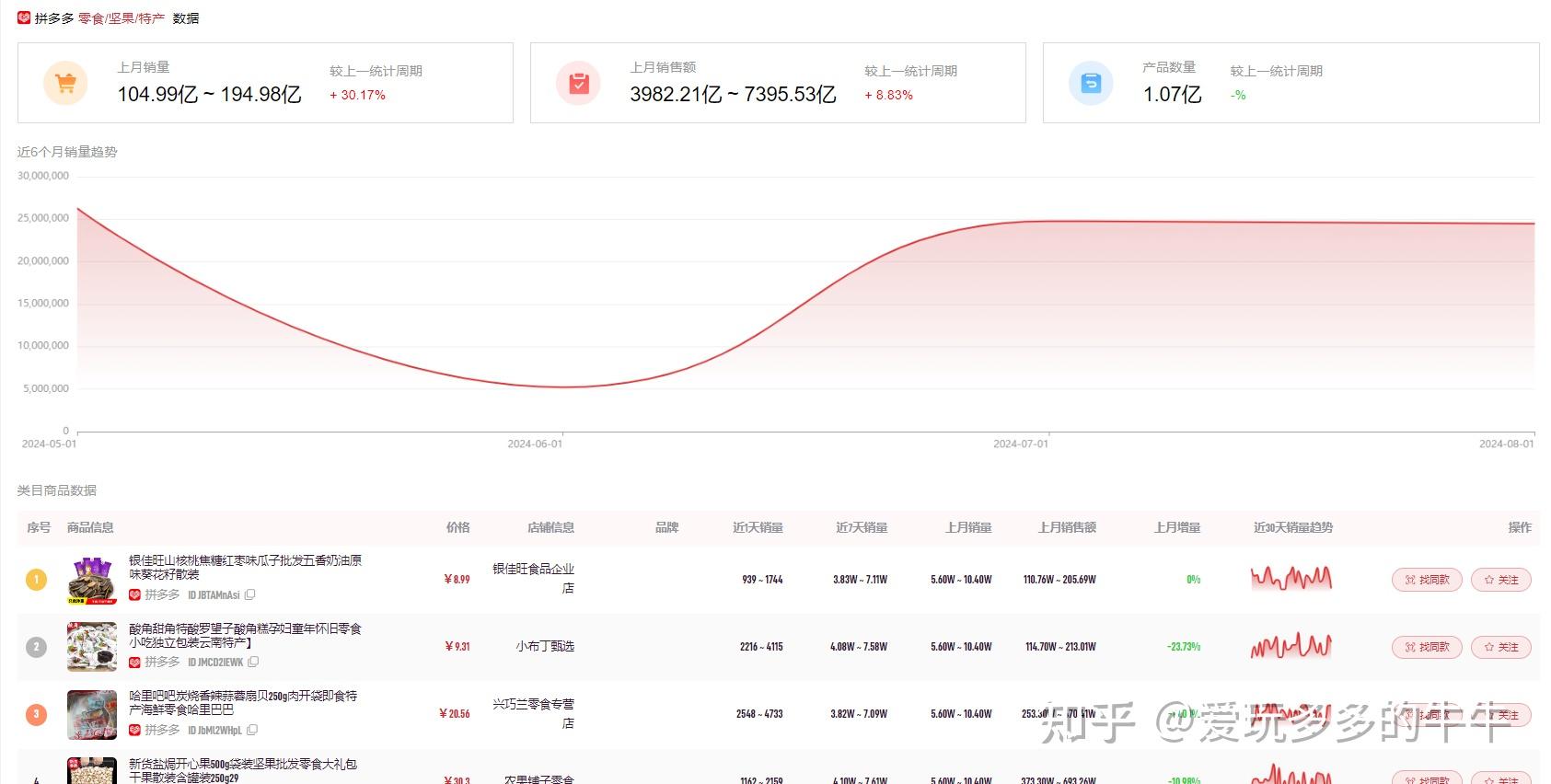Copy product ID JbMl2WHpL
Viewport: 1551px width, 784px height.
(252, 730)
